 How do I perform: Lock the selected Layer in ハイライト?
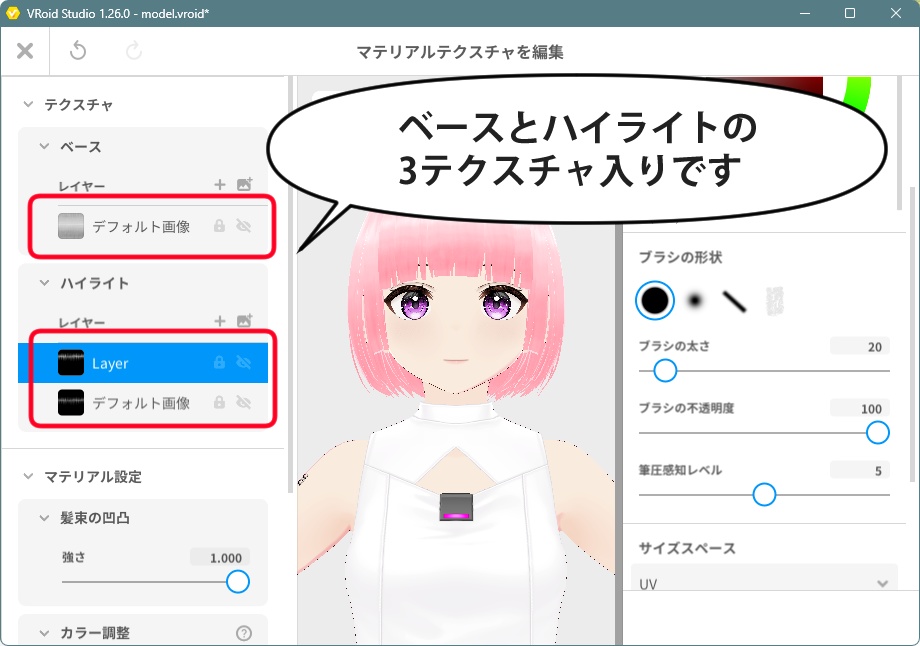(219, 362)
